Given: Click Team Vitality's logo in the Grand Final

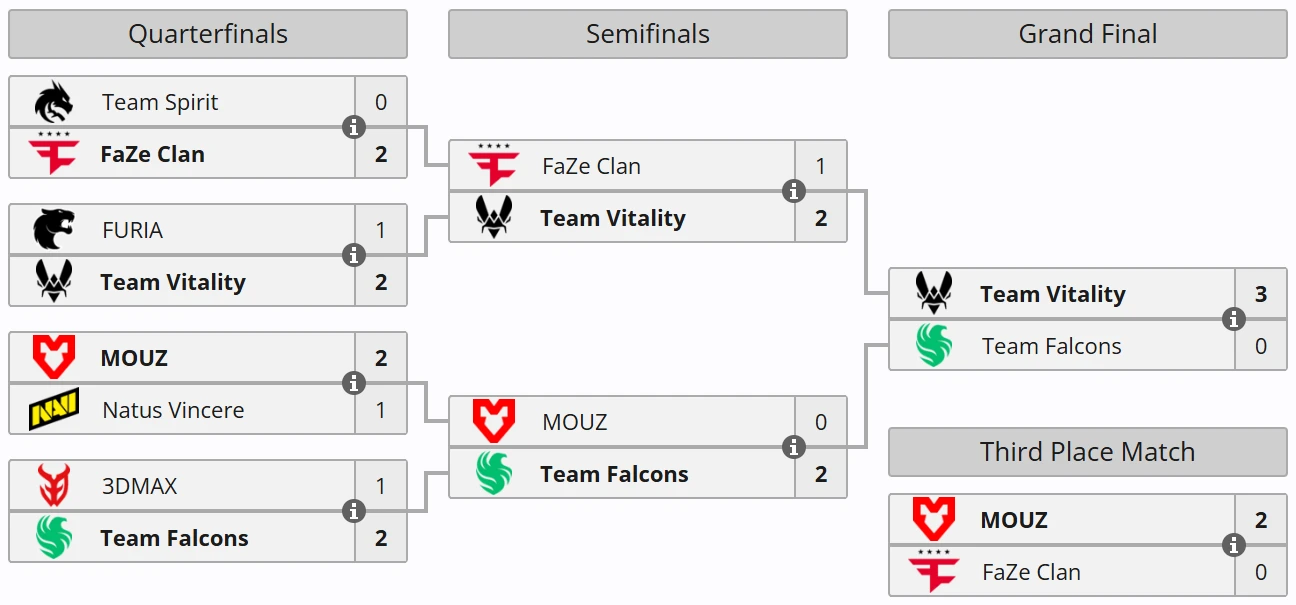Looking at the screenshot, I should [933, 294].
